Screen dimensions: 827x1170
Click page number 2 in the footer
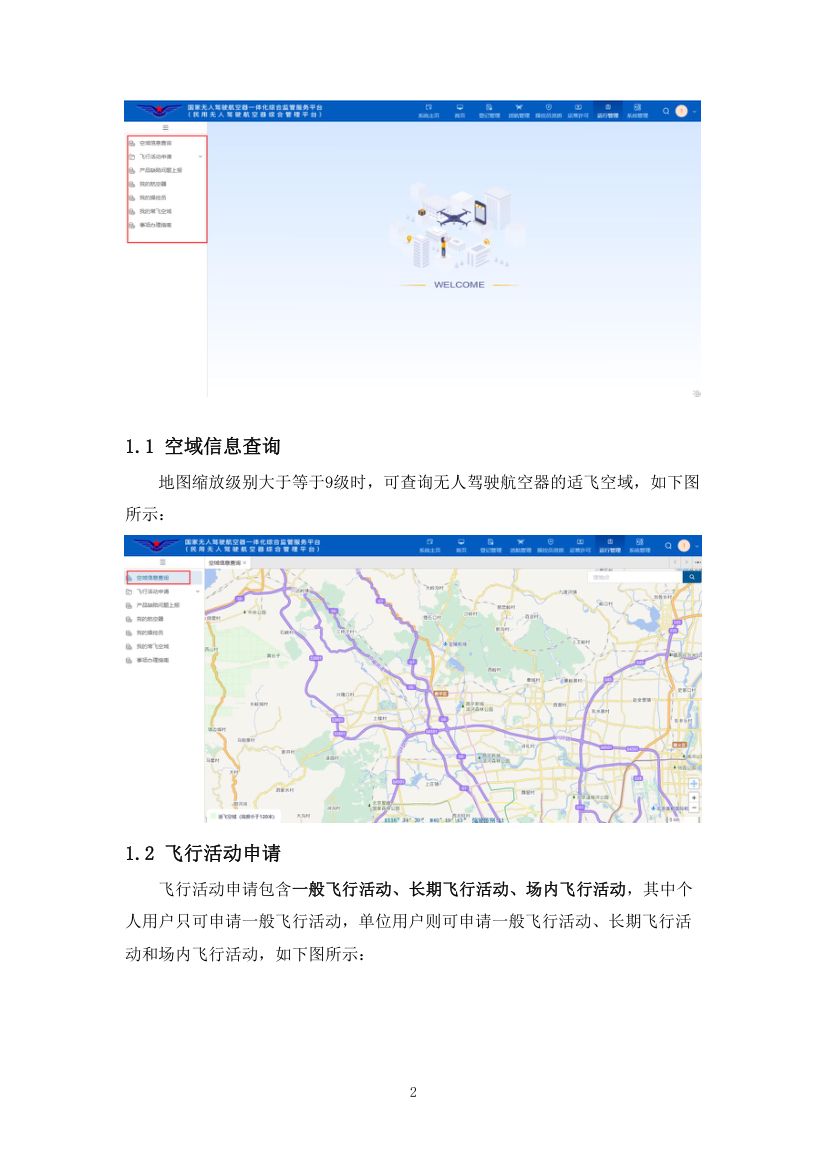[414, 1092]
